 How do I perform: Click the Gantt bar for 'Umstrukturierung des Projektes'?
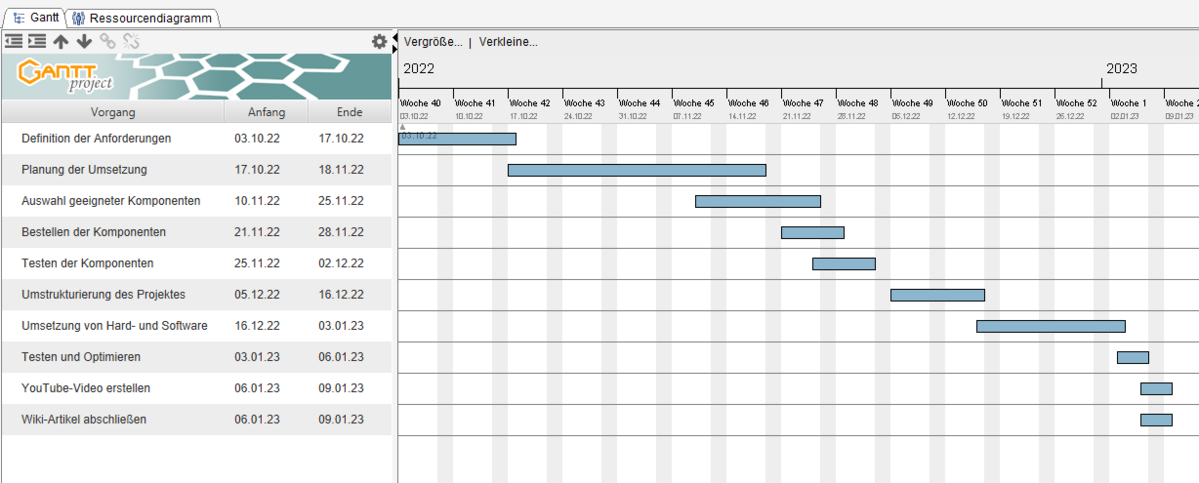937,295
